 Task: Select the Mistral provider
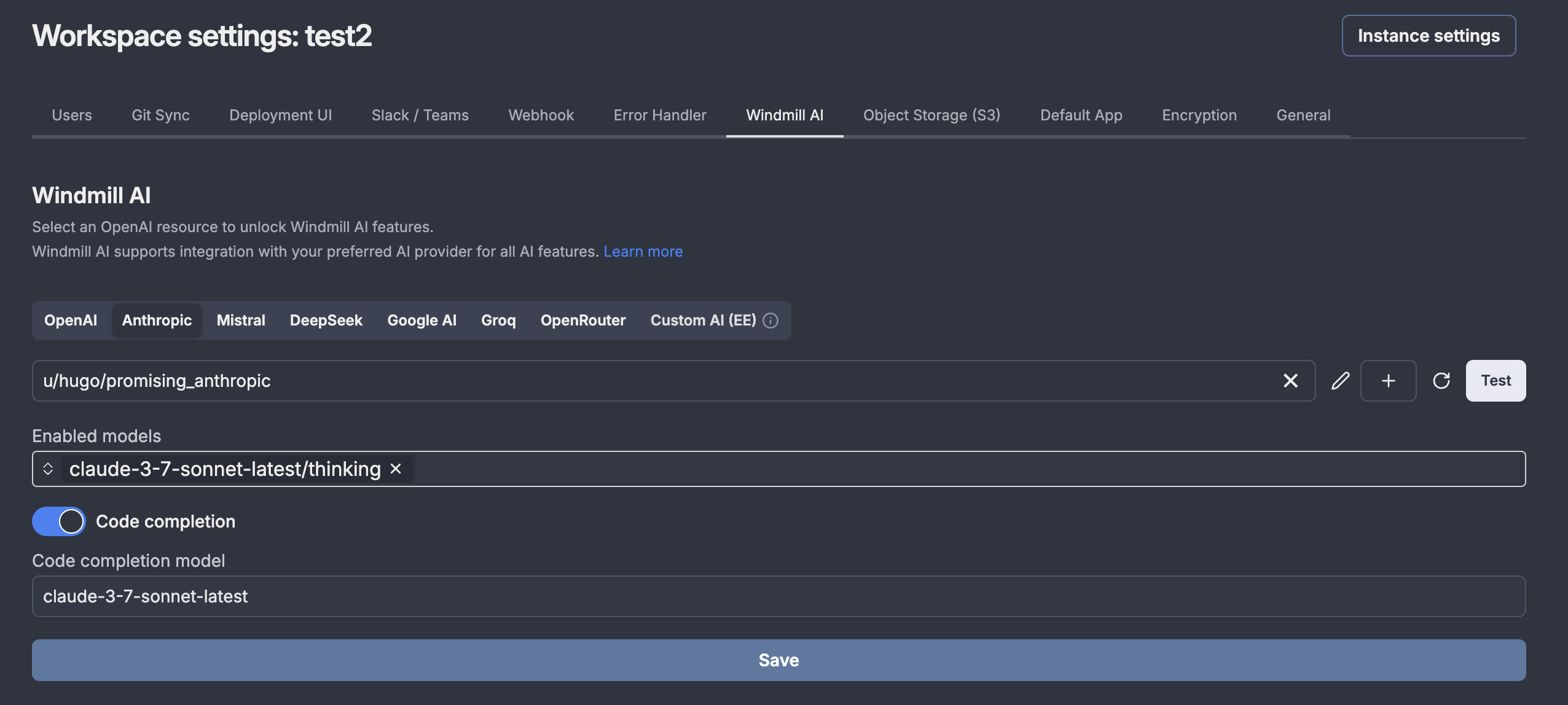(x=240, y=320)
